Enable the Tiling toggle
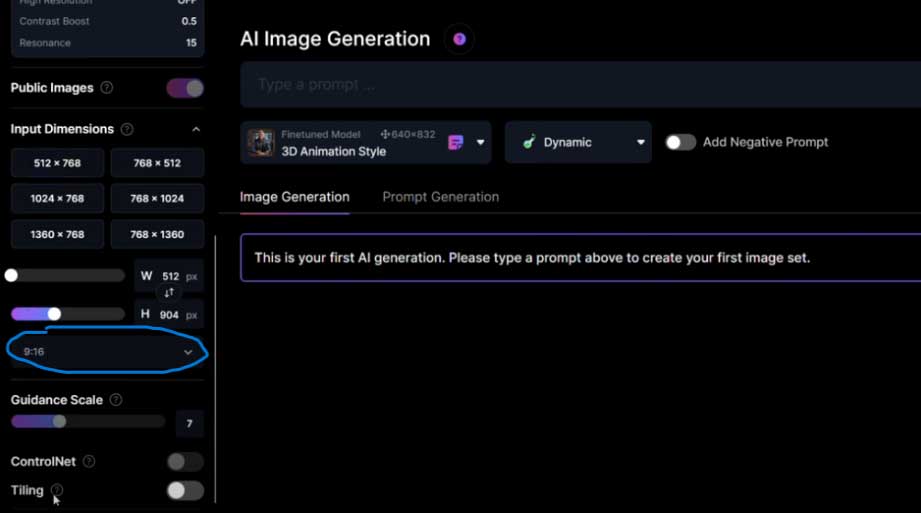 click(x=185, y=490)
